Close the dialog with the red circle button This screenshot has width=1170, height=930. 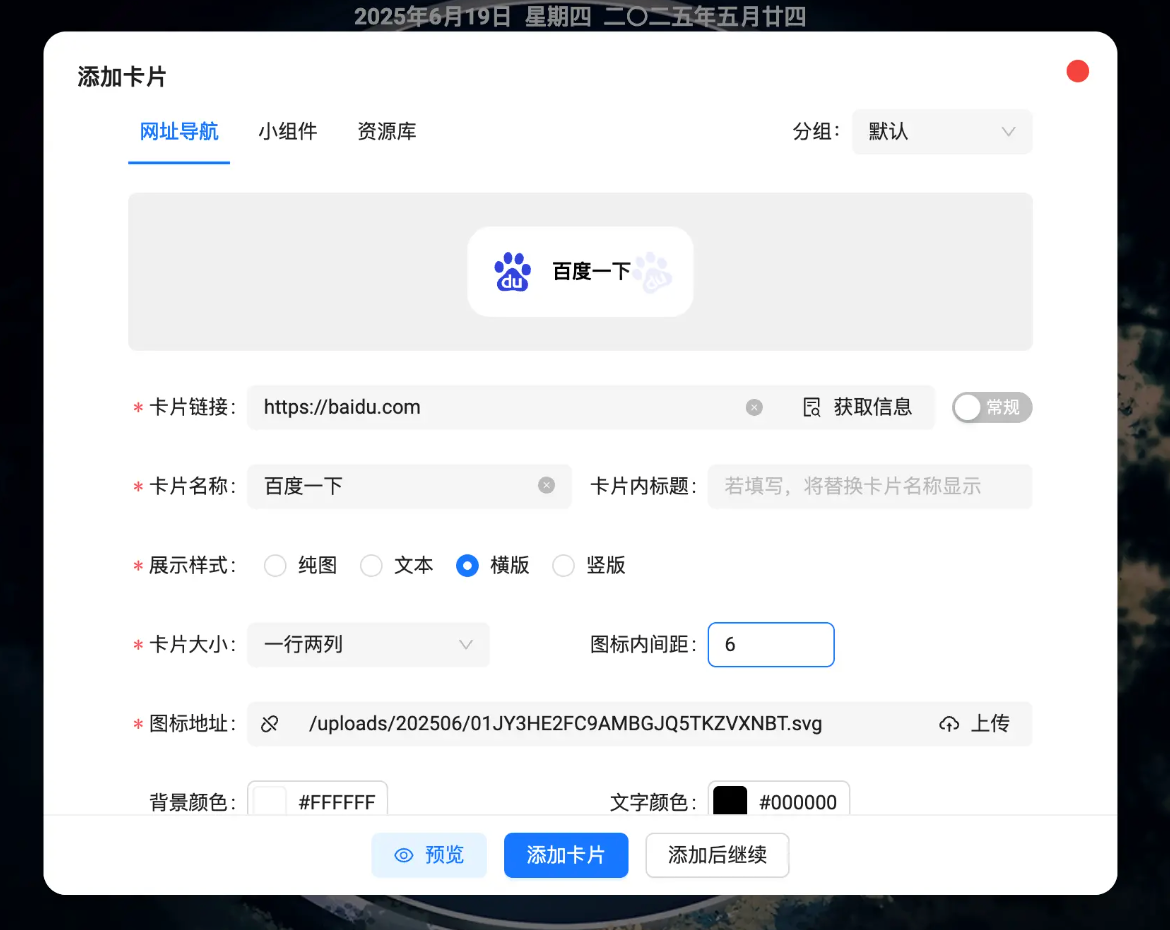pyautogui.click(x=1077, y=71)
